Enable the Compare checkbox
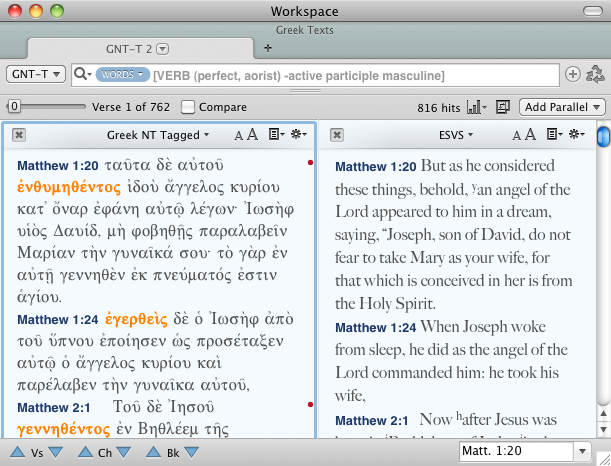 [x=188, y=107]
